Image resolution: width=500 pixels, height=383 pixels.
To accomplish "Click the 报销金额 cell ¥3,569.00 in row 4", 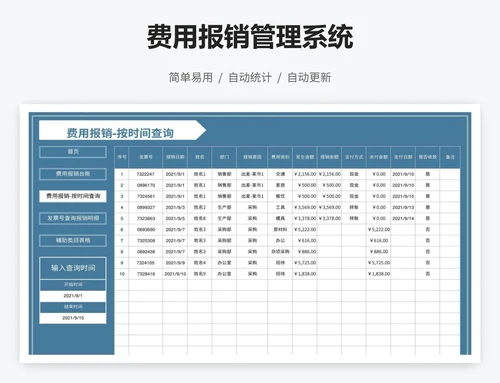I will tap(330, 207).
